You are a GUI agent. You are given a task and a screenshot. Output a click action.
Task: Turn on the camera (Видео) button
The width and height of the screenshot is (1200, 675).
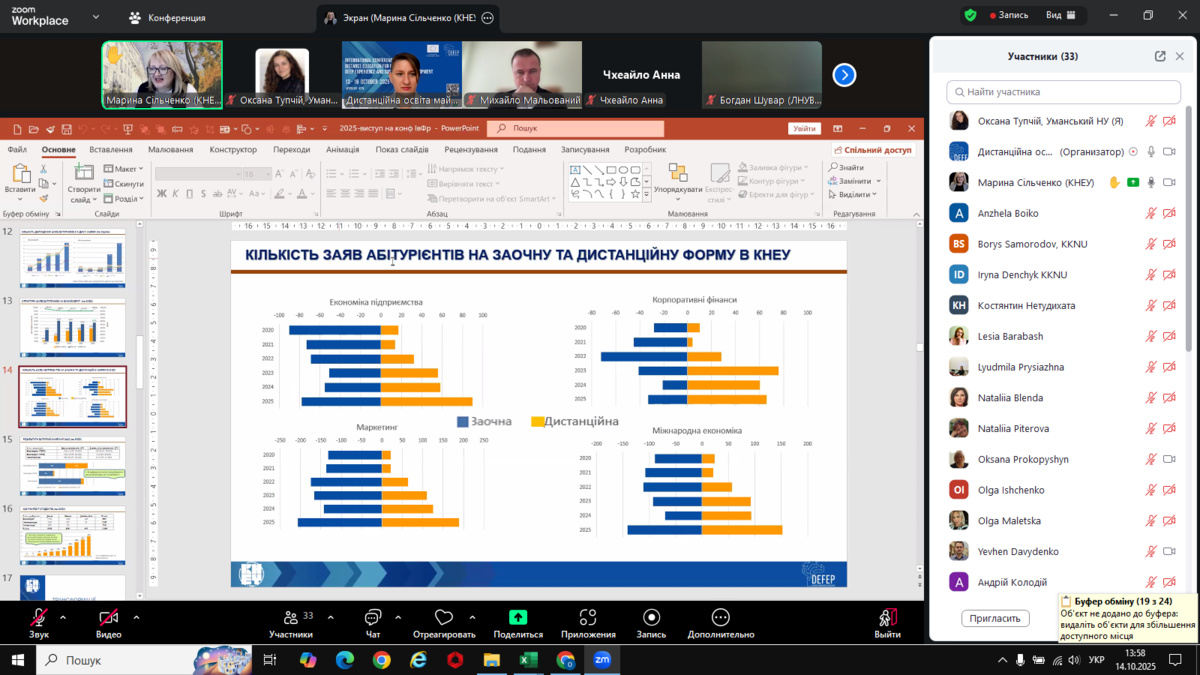[108, 618]
